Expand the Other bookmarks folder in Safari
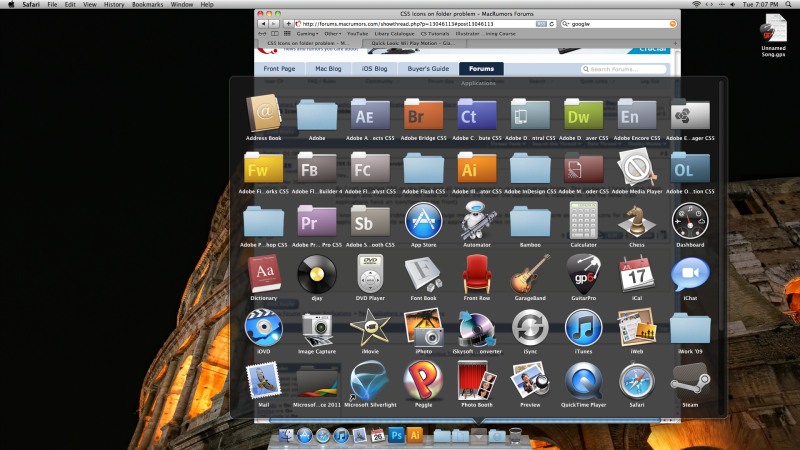This screenshot has height=450, width=800. [333, 34]
